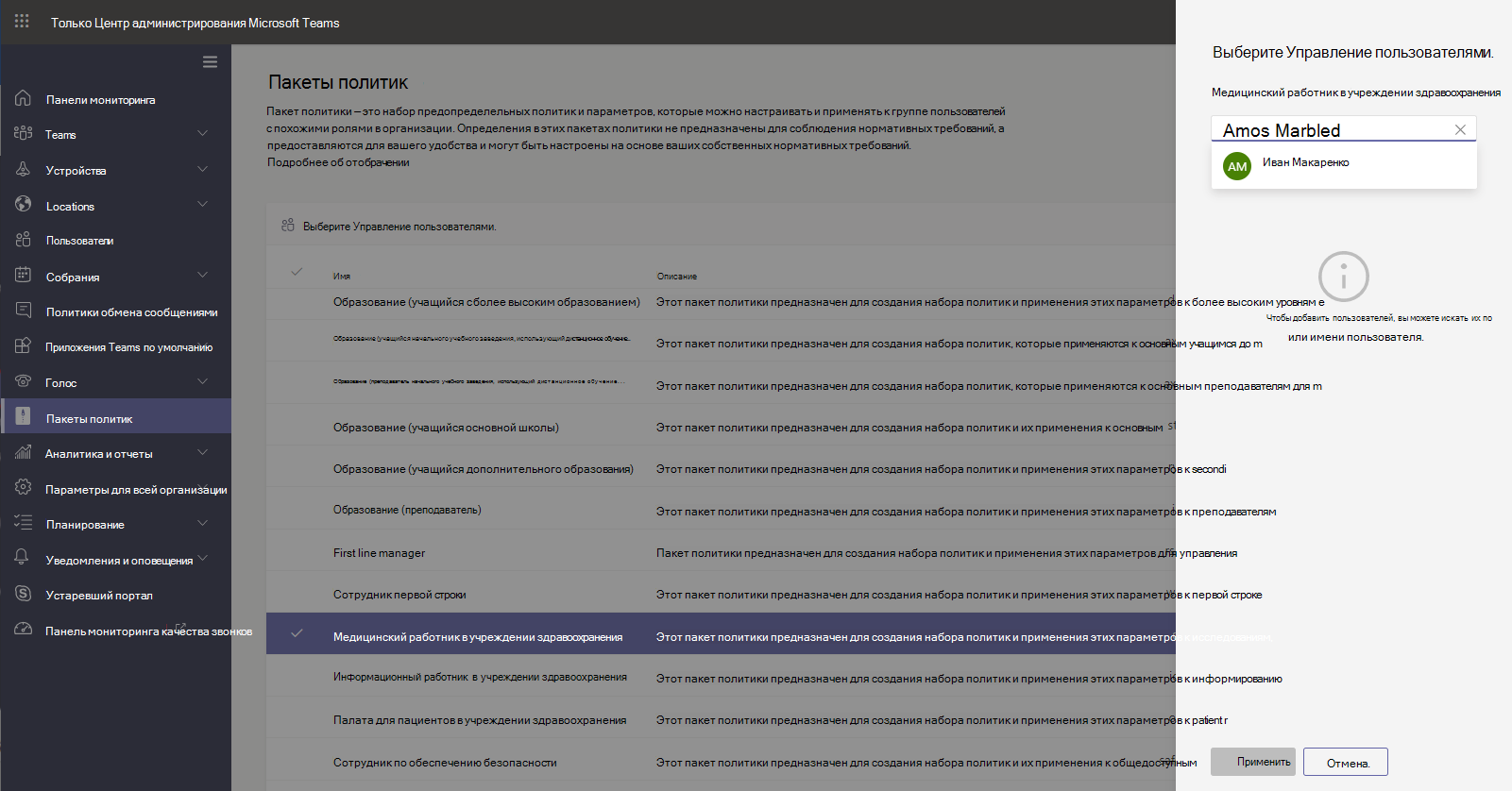Click the Пользователи icon in the sidebar
Viewport: 1512px width, 791px height.
click(23, 240)
